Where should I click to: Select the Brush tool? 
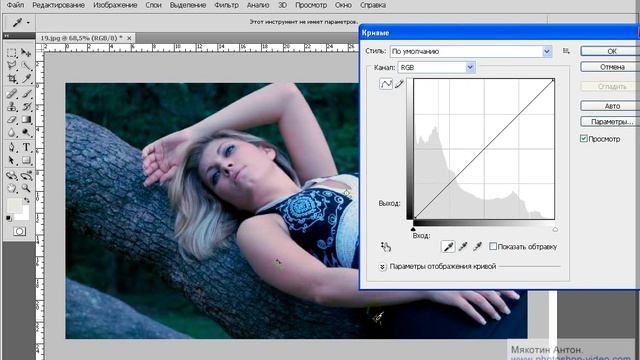click(26, 93)
